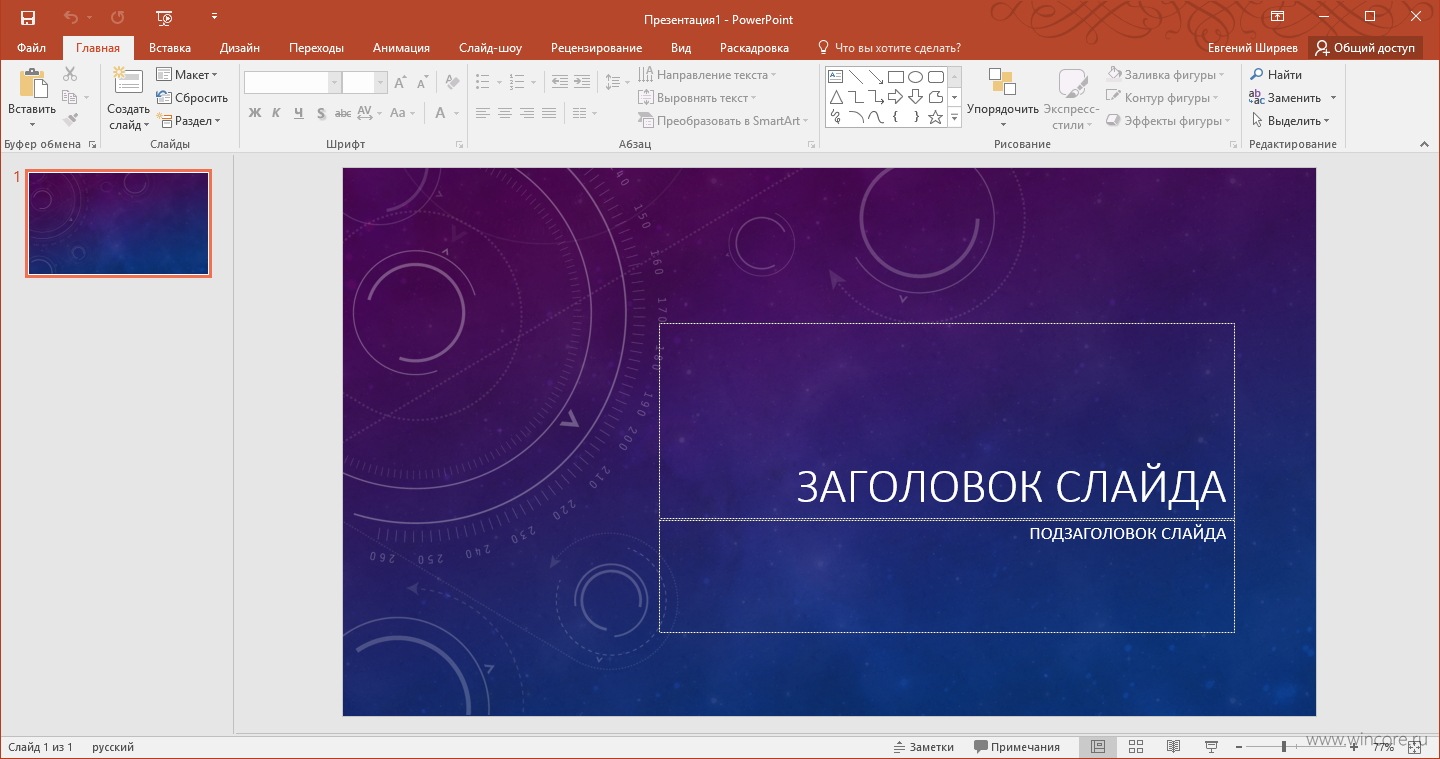Image resolution: width=1440 pixels, height=759 pixels.
Task: Select slide 1 thumbnail in panel
Action: point(118,223)
